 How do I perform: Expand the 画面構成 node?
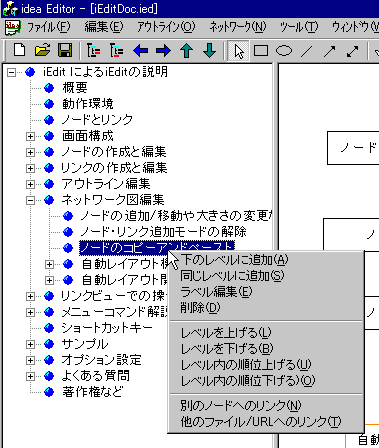(x=30, y=136)
